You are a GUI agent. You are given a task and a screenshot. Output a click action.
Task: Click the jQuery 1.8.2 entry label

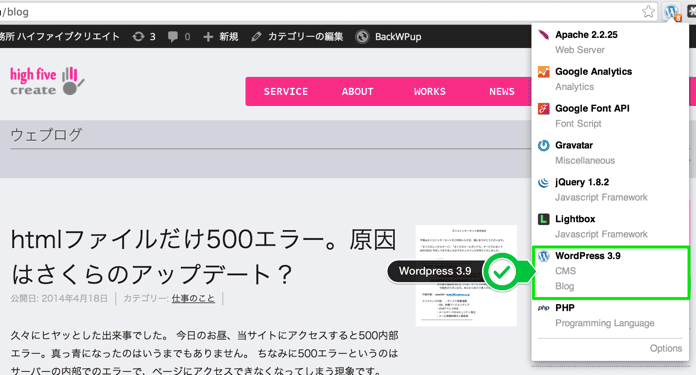582,182
